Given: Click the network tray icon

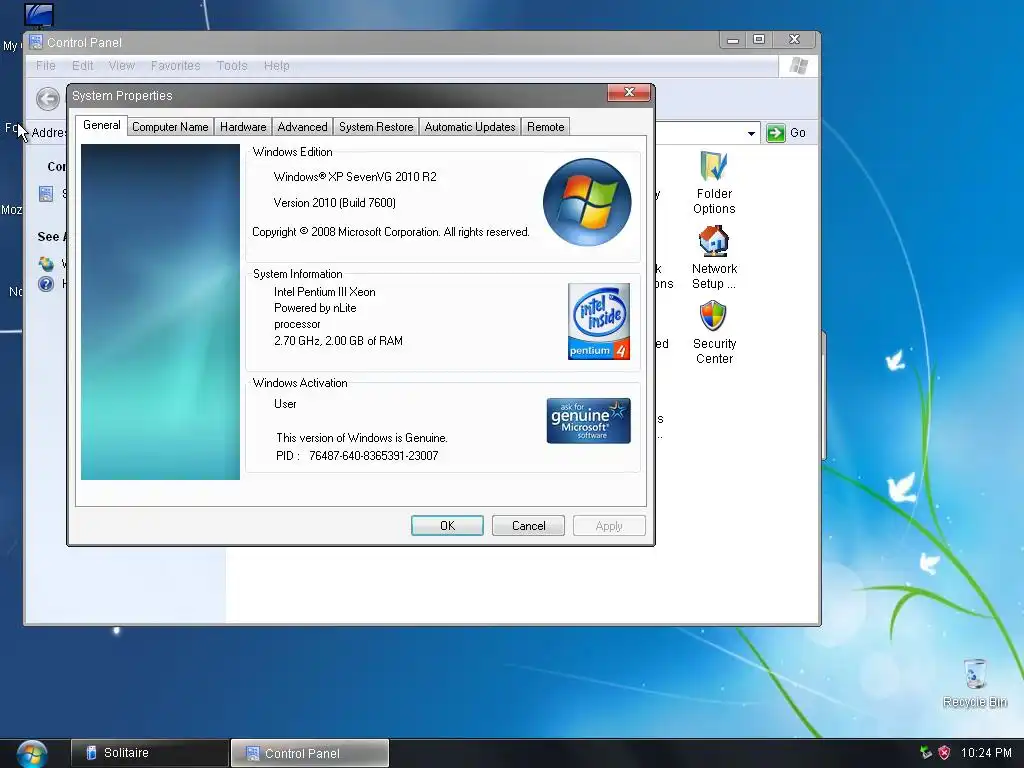Looking at the screenshot, I should (x=925, y=752).
